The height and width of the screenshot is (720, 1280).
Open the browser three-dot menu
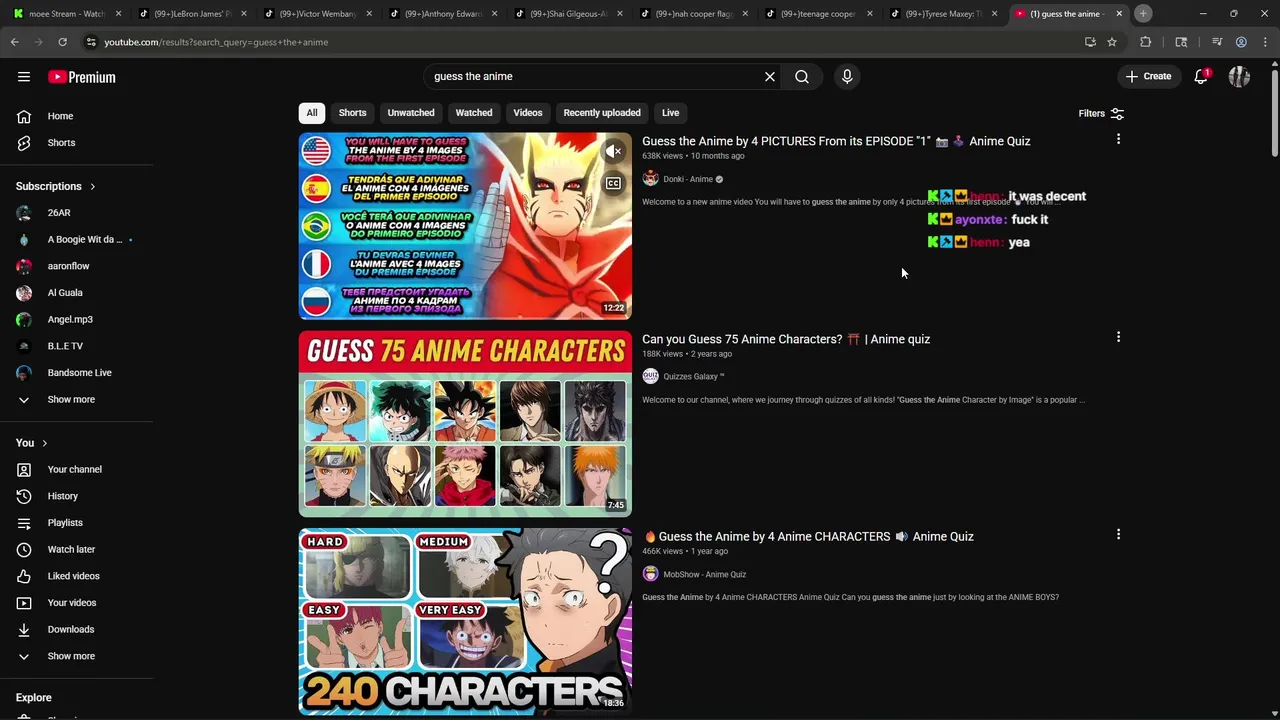pyautogui.click(x=1265, y=42)
